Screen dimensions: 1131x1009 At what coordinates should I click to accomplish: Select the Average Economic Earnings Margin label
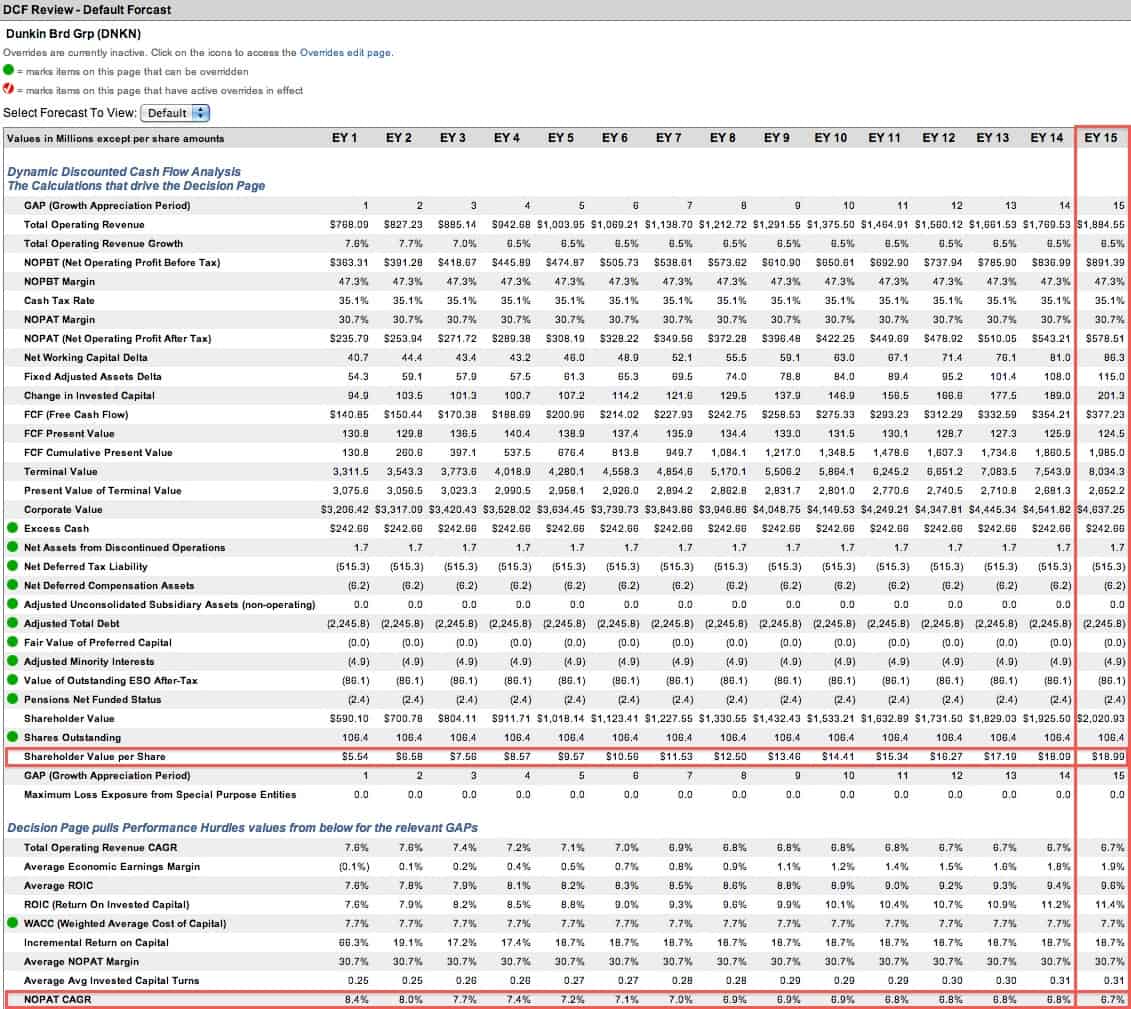point(112,866)
